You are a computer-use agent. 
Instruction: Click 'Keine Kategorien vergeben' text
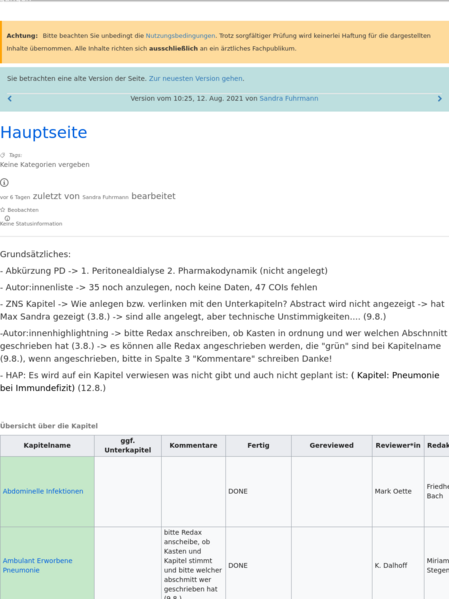[45, 165]
